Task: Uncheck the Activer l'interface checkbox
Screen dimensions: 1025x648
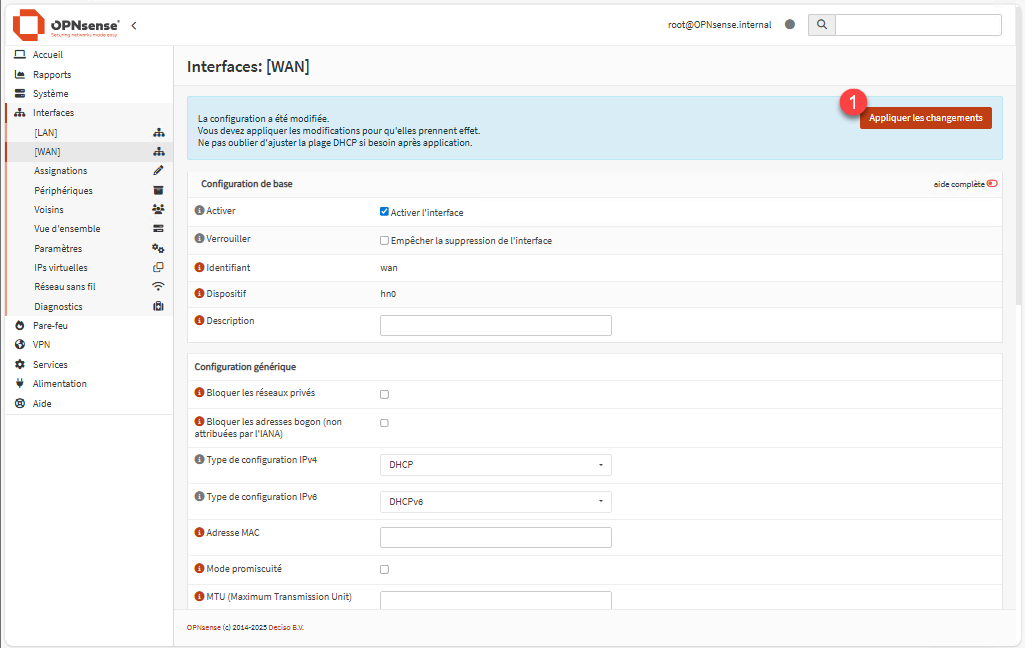Action: [x=384, y=212]
